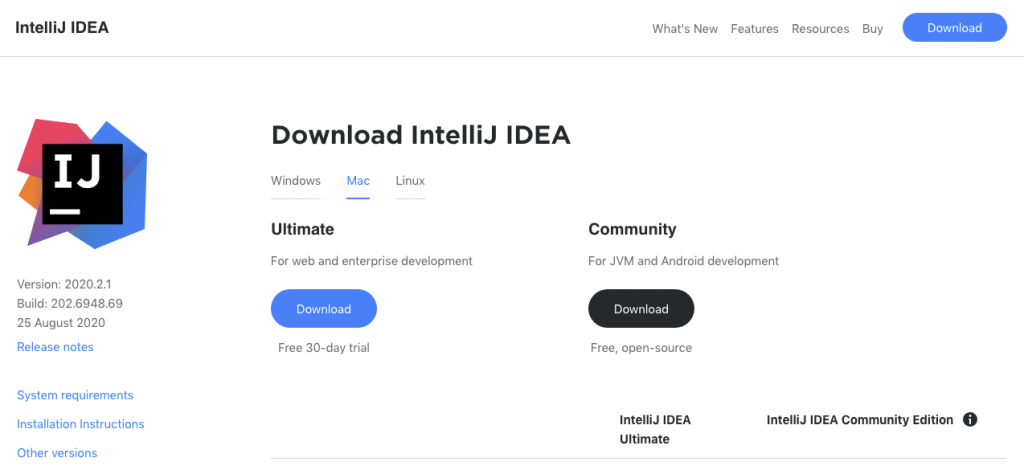Open the Features menu item
This screenshot has height=470, width=1024.
pos(754,29)
